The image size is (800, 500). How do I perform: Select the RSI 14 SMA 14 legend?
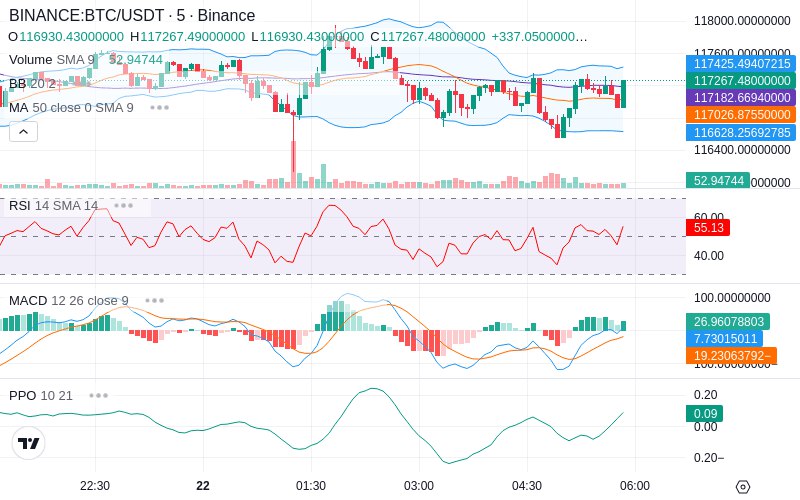53,206
